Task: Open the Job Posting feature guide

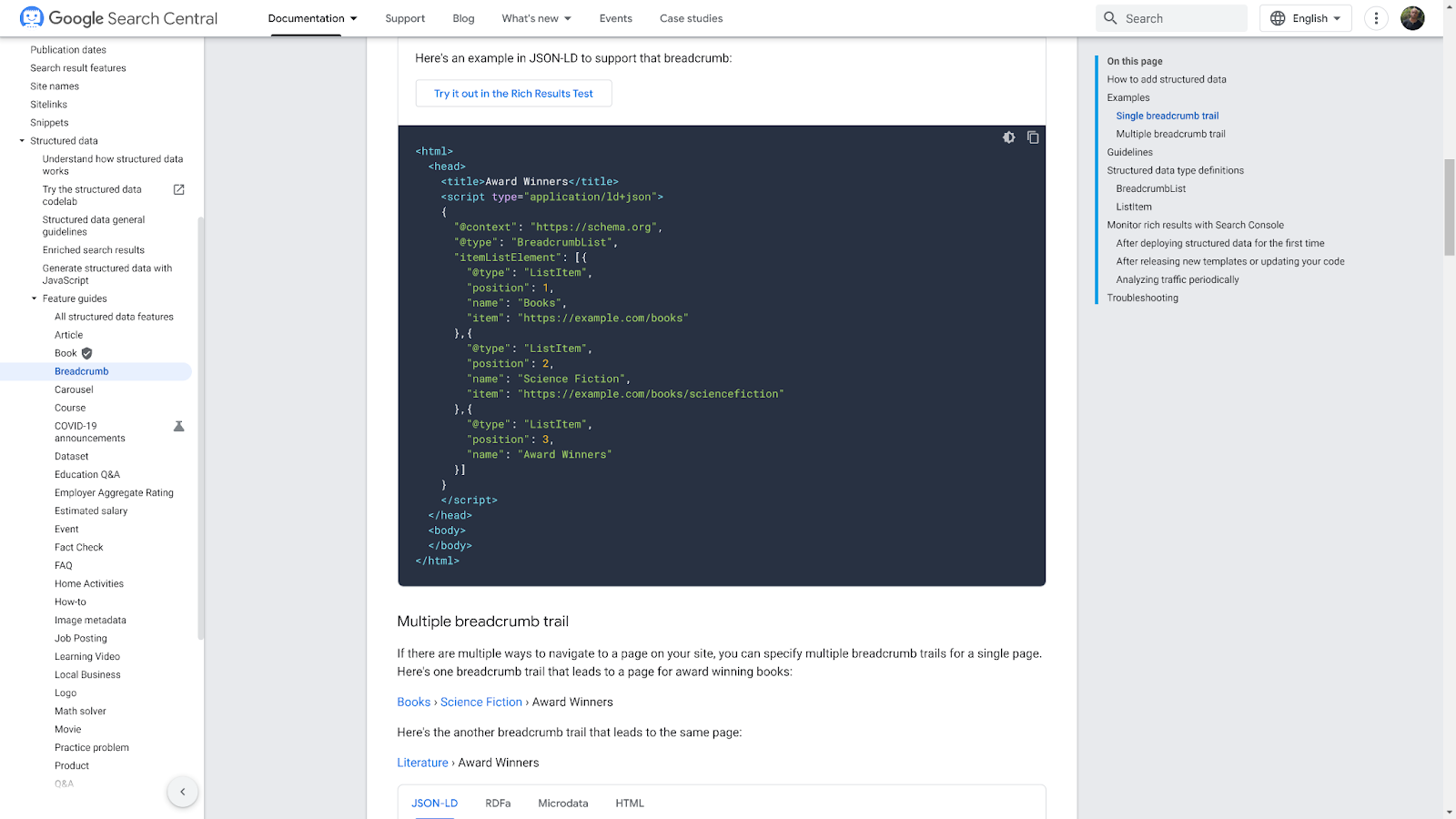Action: point(81,638)
